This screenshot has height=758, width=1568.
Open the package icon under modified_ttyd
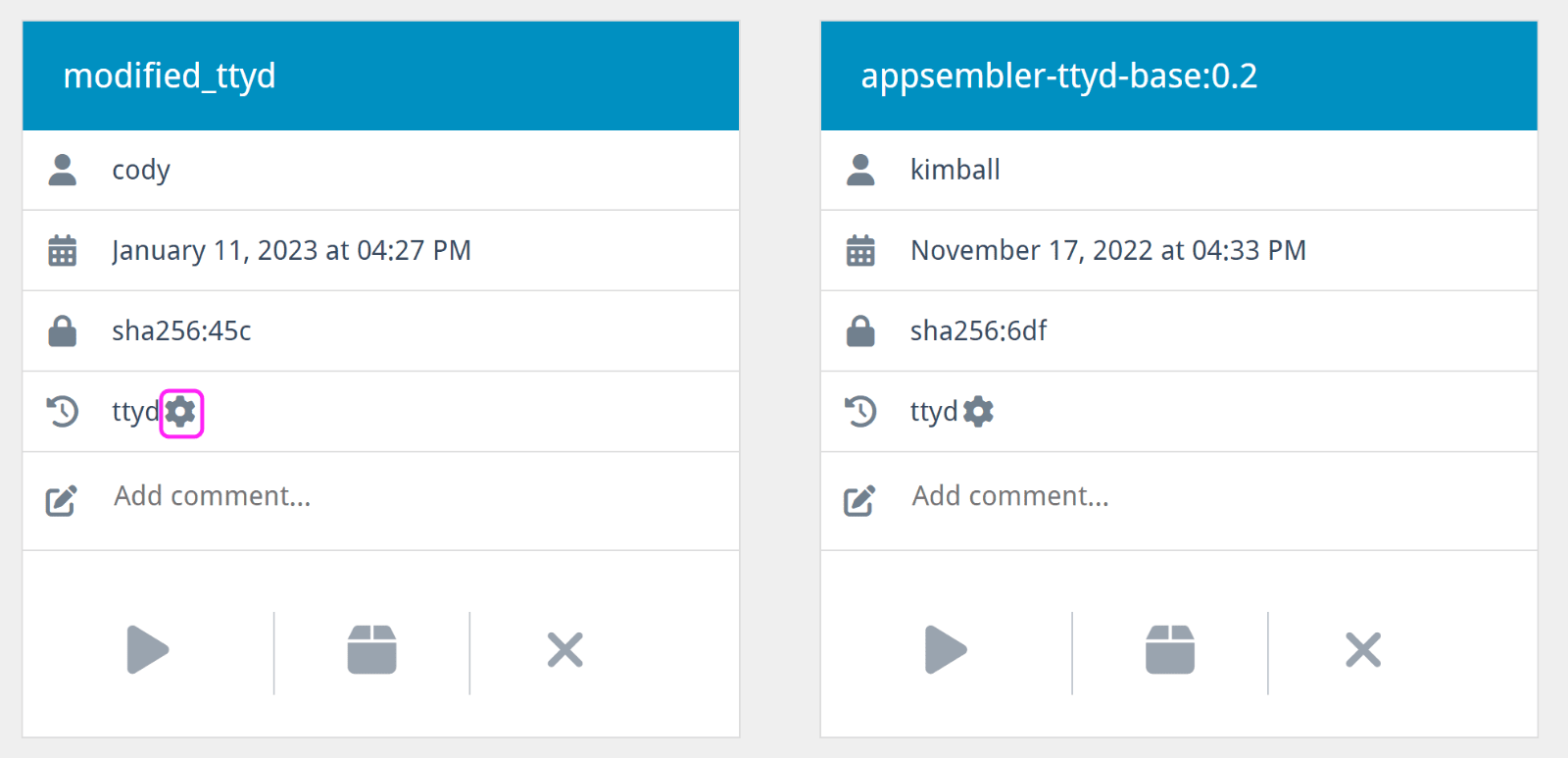pyautogui.click(x=371, y=650)
